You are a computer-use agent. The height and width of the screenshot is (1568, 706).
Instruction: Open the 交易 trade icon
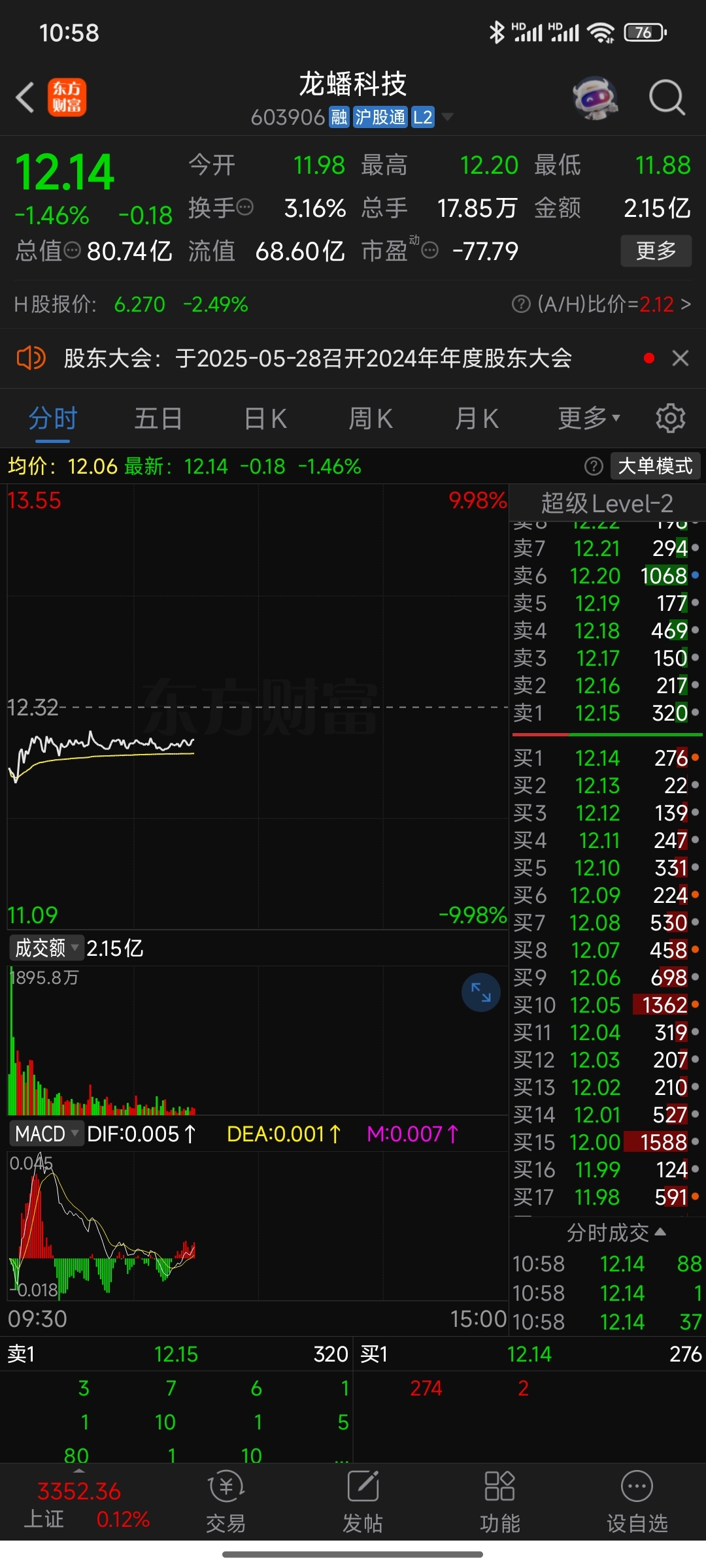click(x=226, y=1501)
